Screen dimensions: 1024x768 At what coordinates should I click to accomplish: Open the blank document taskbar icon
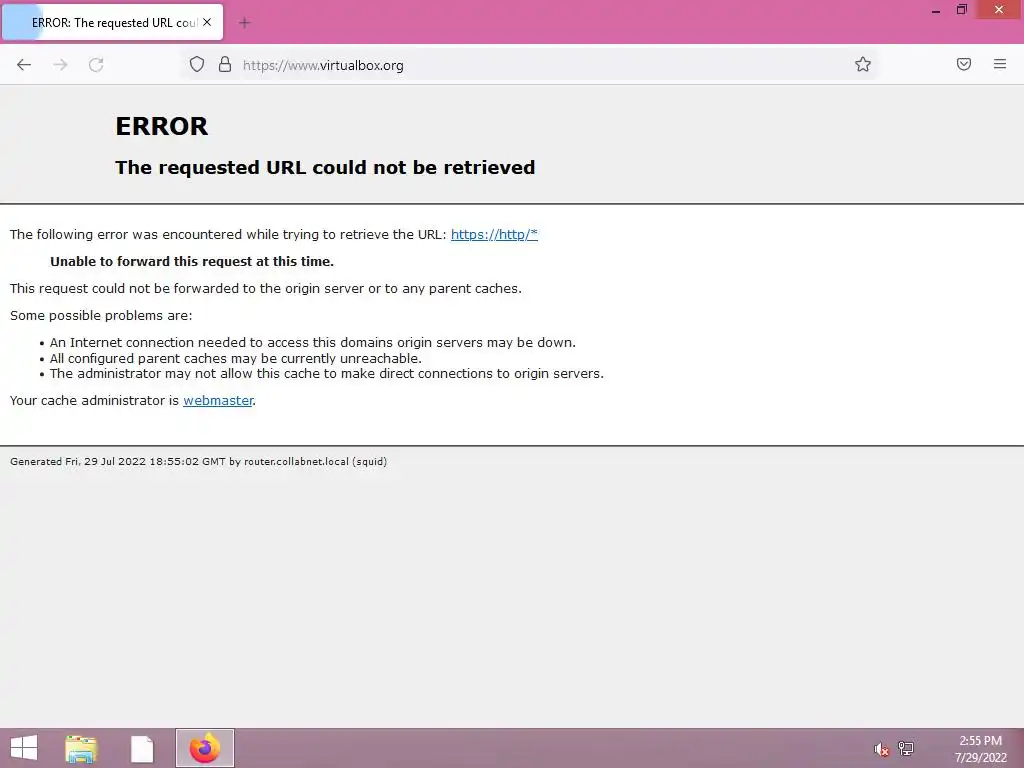(142, 749)
